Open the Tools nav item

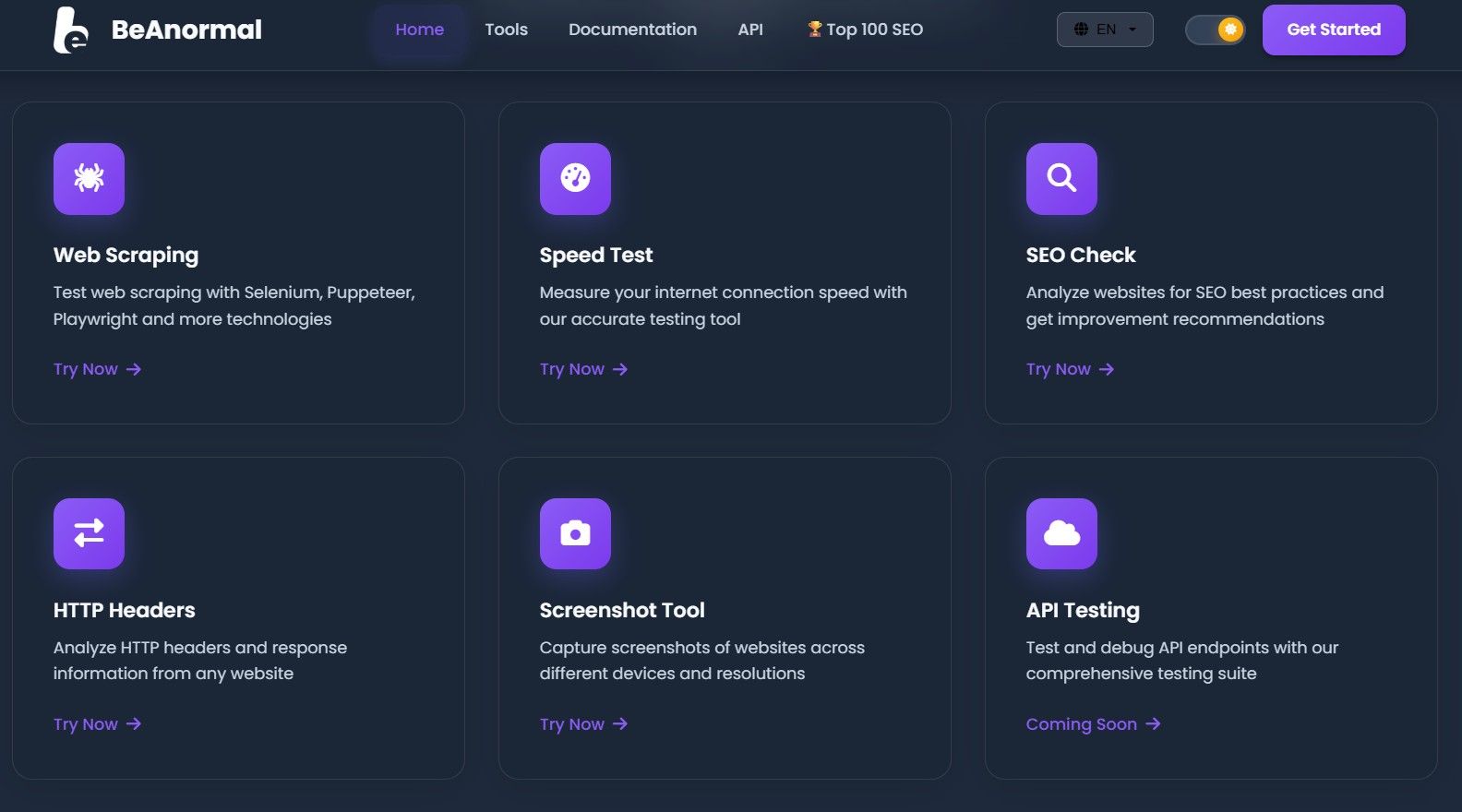[507, 30]
